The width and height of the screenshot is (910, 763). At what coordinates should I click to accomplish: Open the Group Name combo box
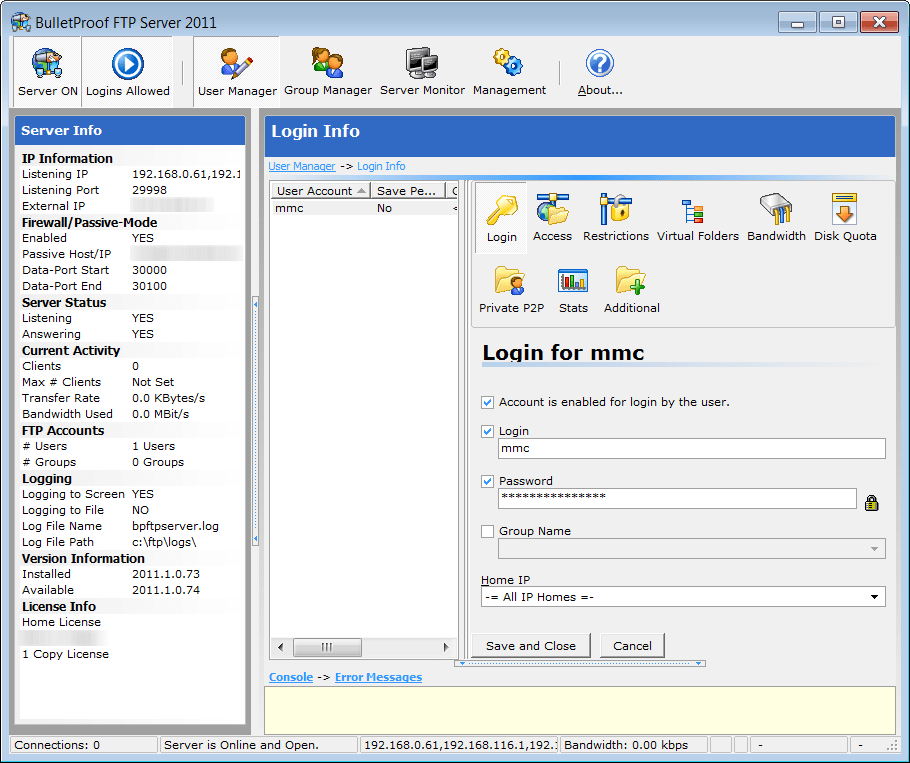[x=691, y=549]
